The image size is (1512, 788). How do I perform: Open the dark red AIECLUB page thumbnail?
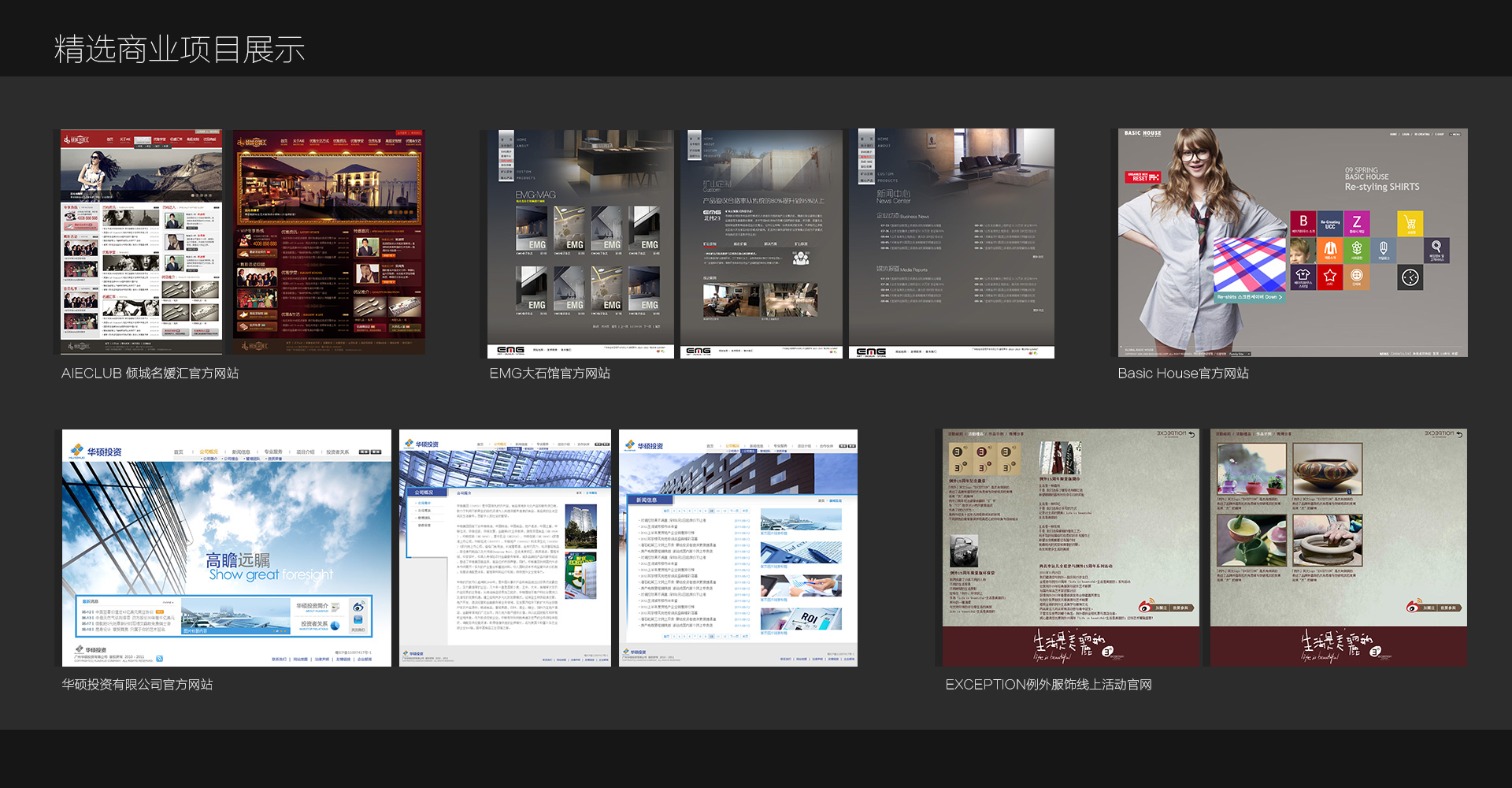328,241
